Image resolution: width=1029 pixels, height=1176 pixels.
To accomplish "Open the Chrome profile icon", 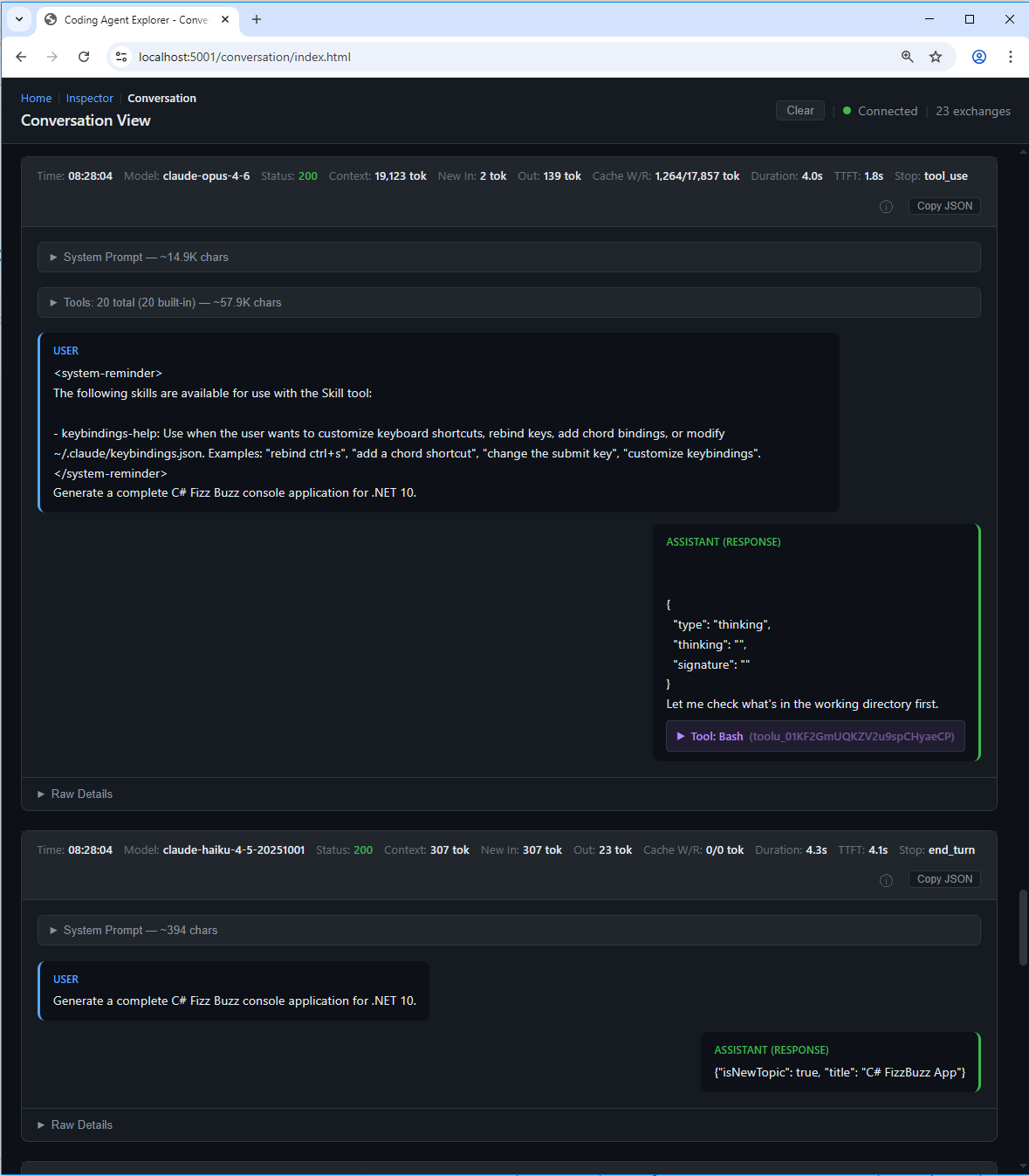I will tap(979, 57).
